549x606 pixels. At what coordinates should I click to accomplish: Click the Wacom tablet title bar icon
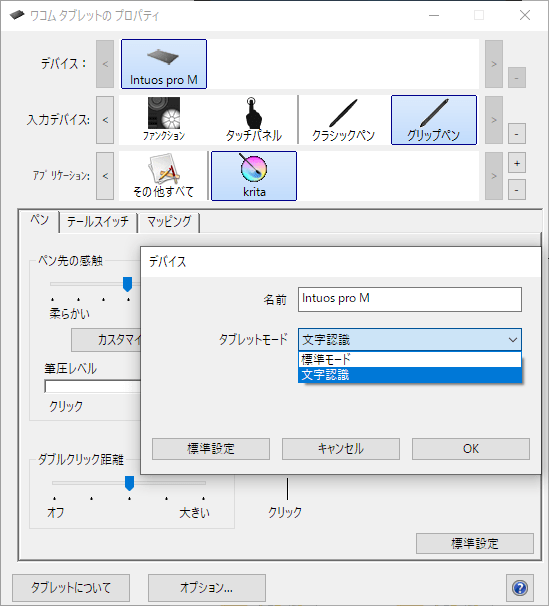(x=17, y=15)
